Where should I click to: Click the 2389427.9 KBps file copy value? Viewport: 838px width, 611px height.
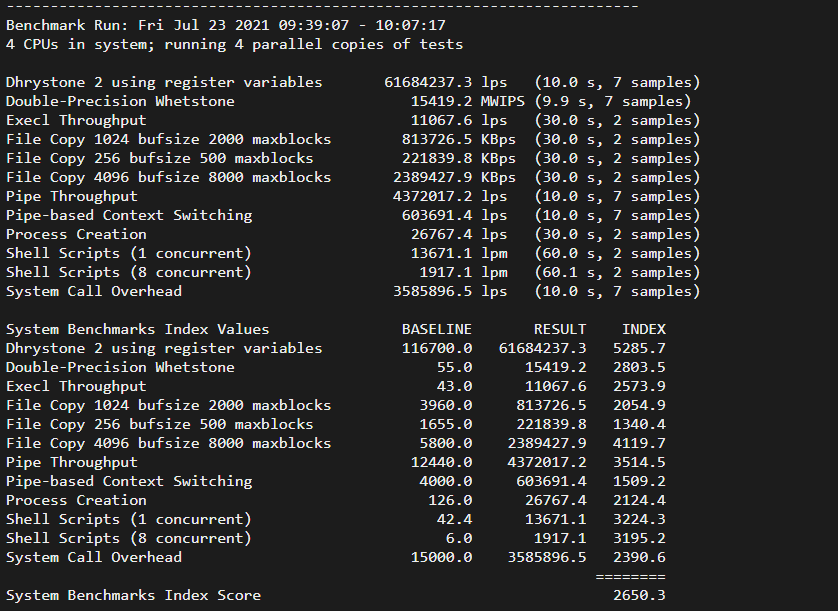454,177
